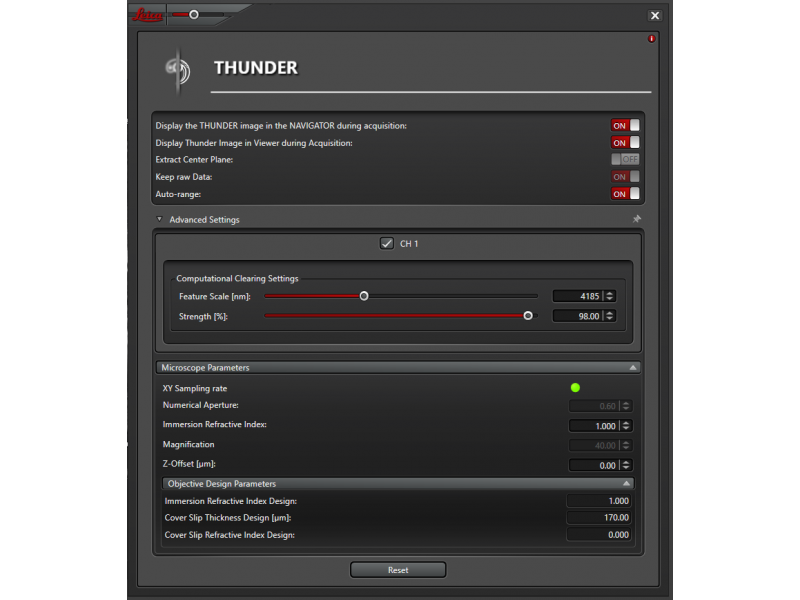The height and width of the screenshot is (600, 800).
Task: Toggle Thunder Image in Viewer during Acquisition
Action: pos(625,142)
